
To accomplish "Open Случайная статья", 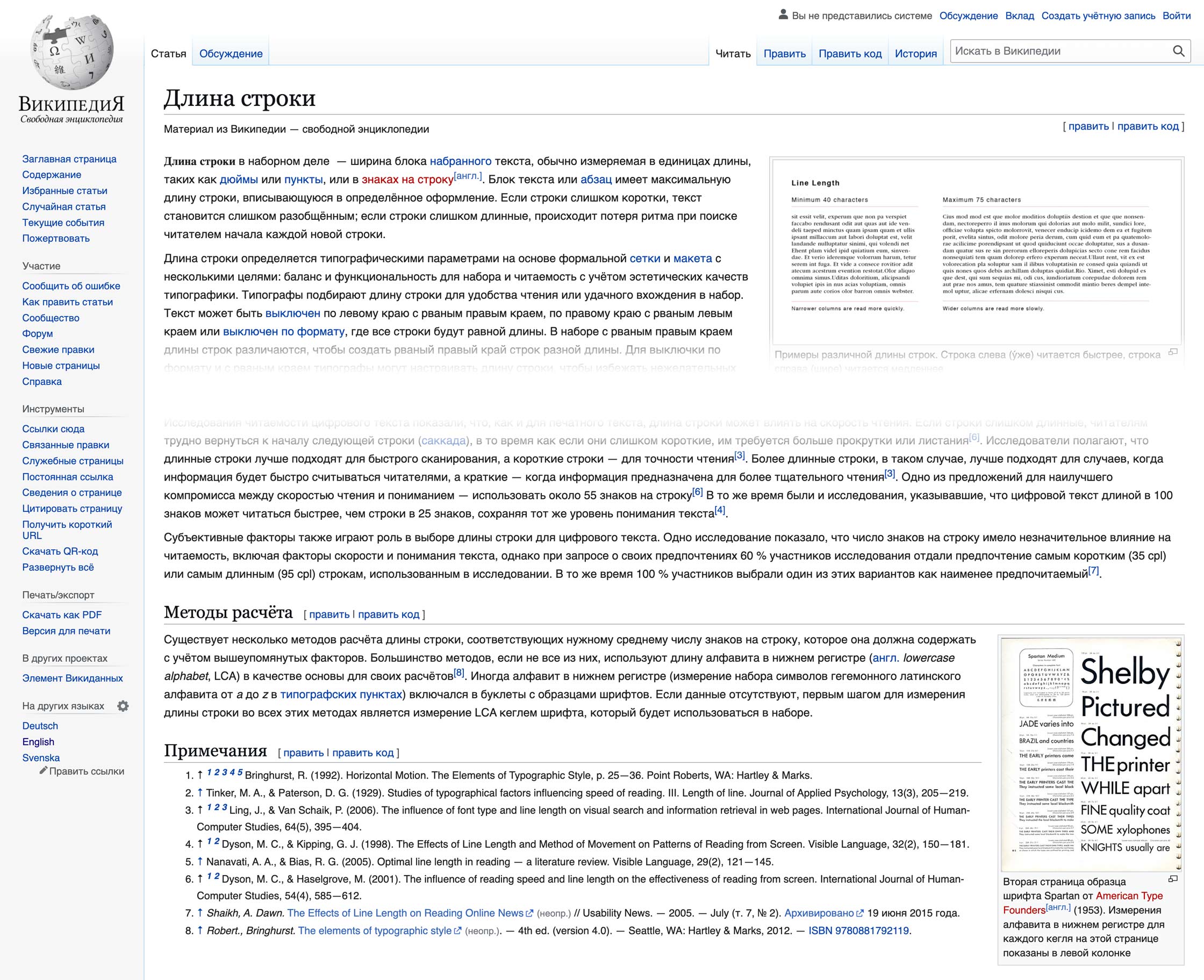I will tap(64, 206).
